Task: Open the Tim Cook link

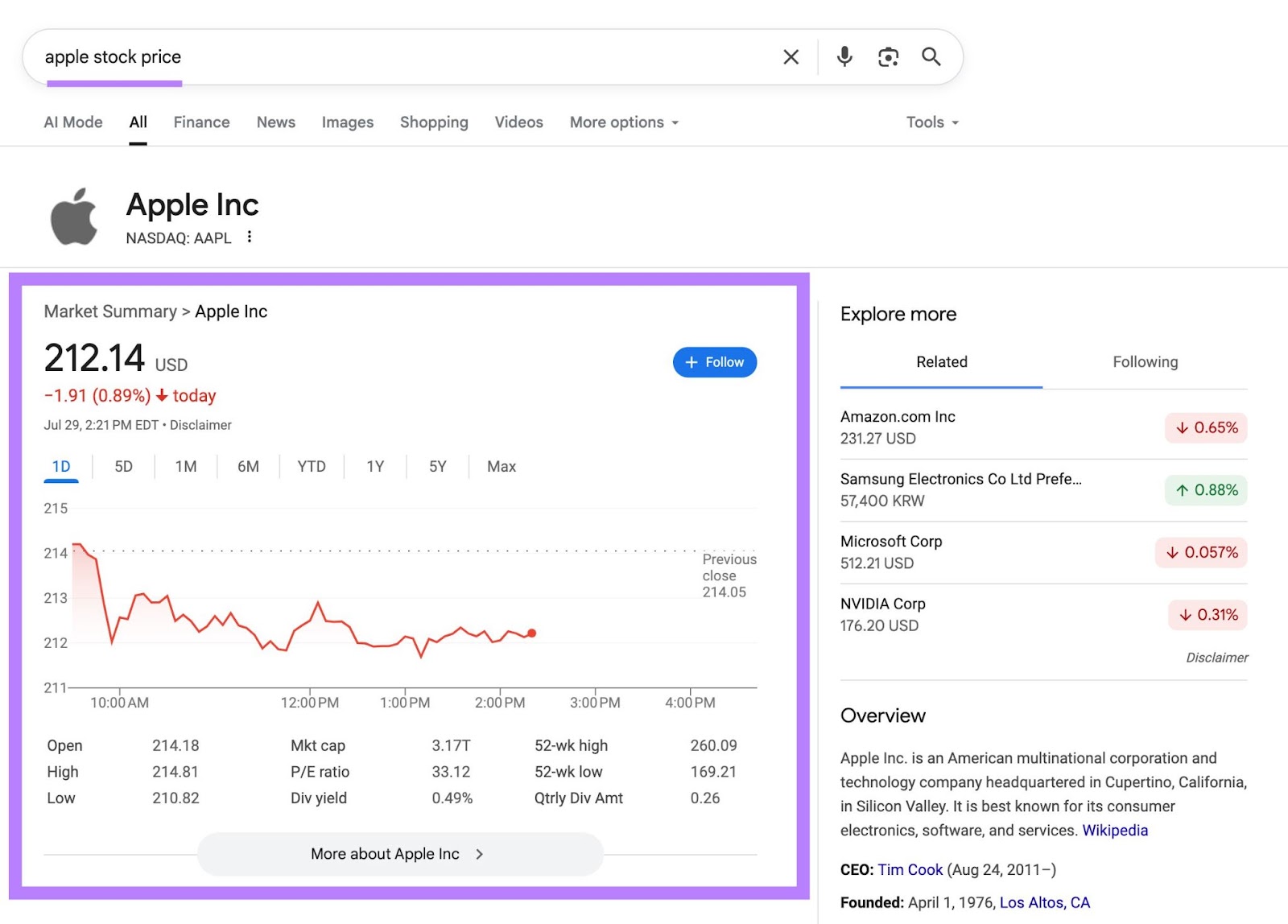Action: (x=910, y=870)
